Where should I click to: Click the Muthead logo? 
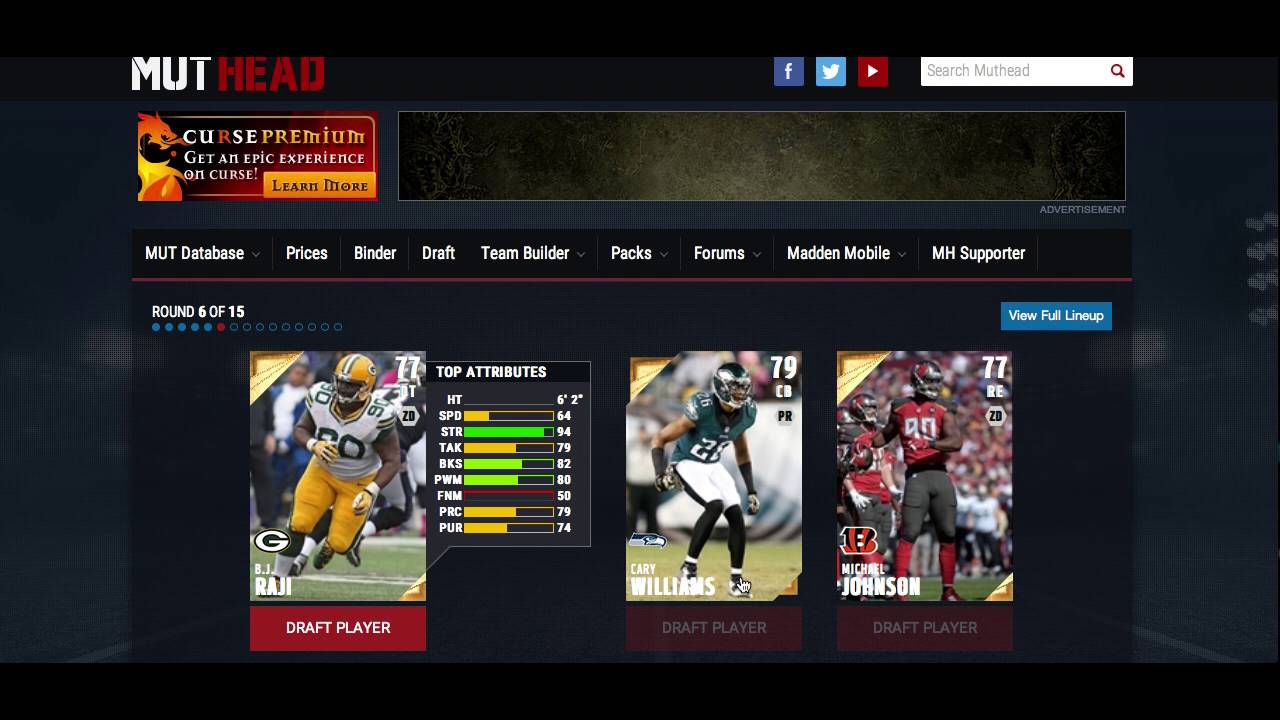228,74
